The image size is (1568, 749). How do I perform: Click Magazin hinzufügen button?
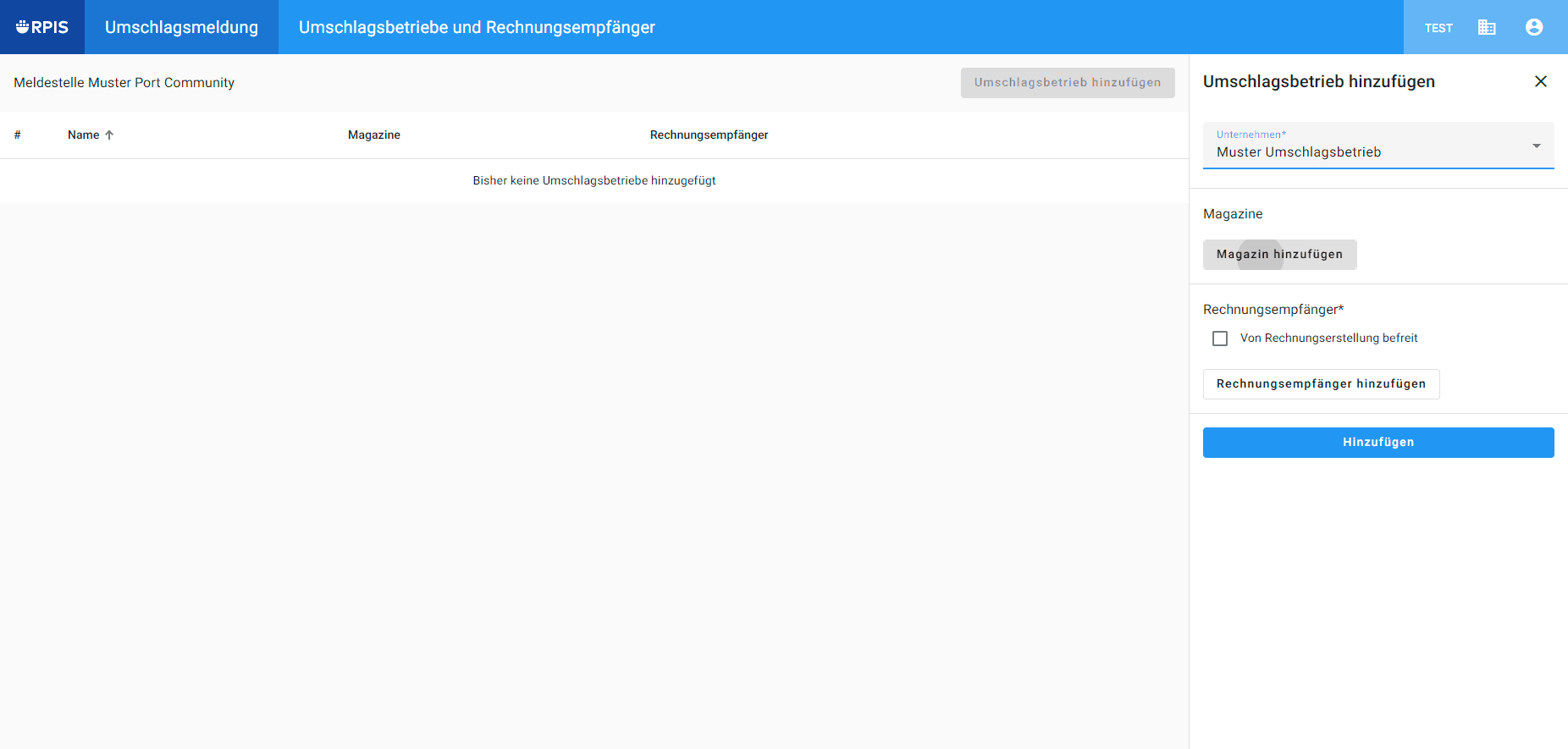[1279, 255]
